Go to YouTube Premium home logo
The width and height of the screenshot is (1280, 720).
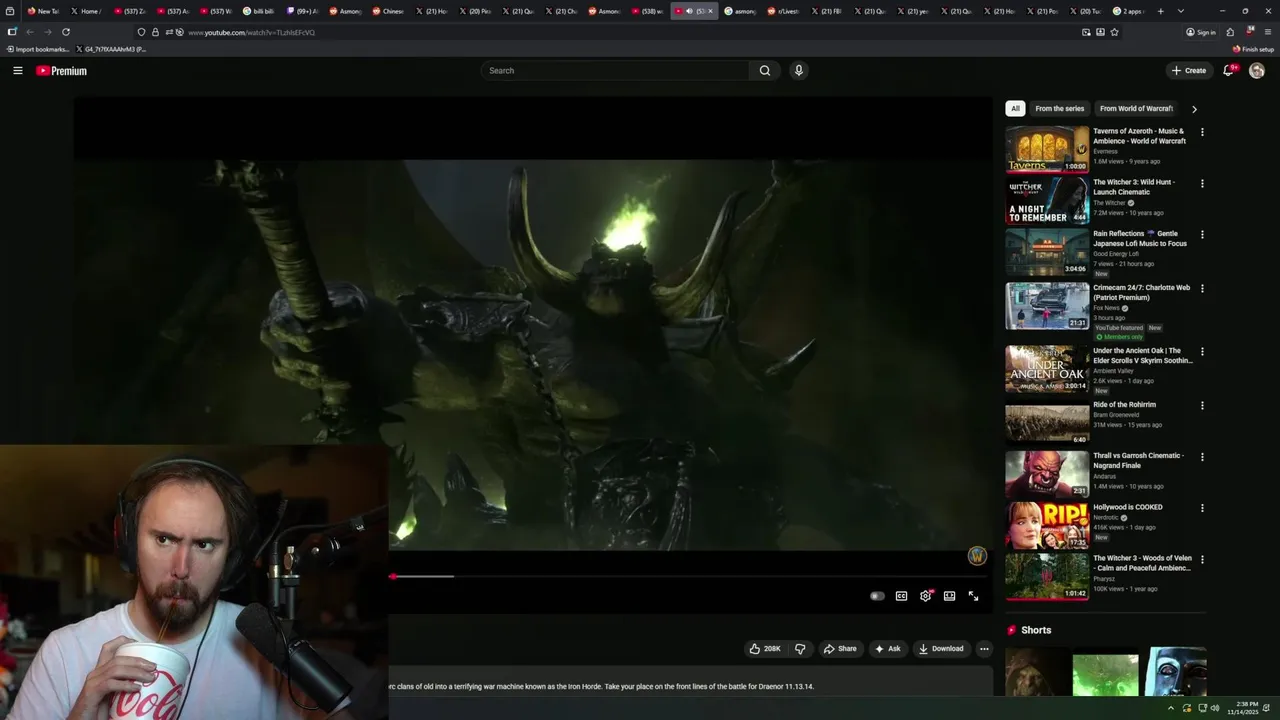tap(61, 70)
